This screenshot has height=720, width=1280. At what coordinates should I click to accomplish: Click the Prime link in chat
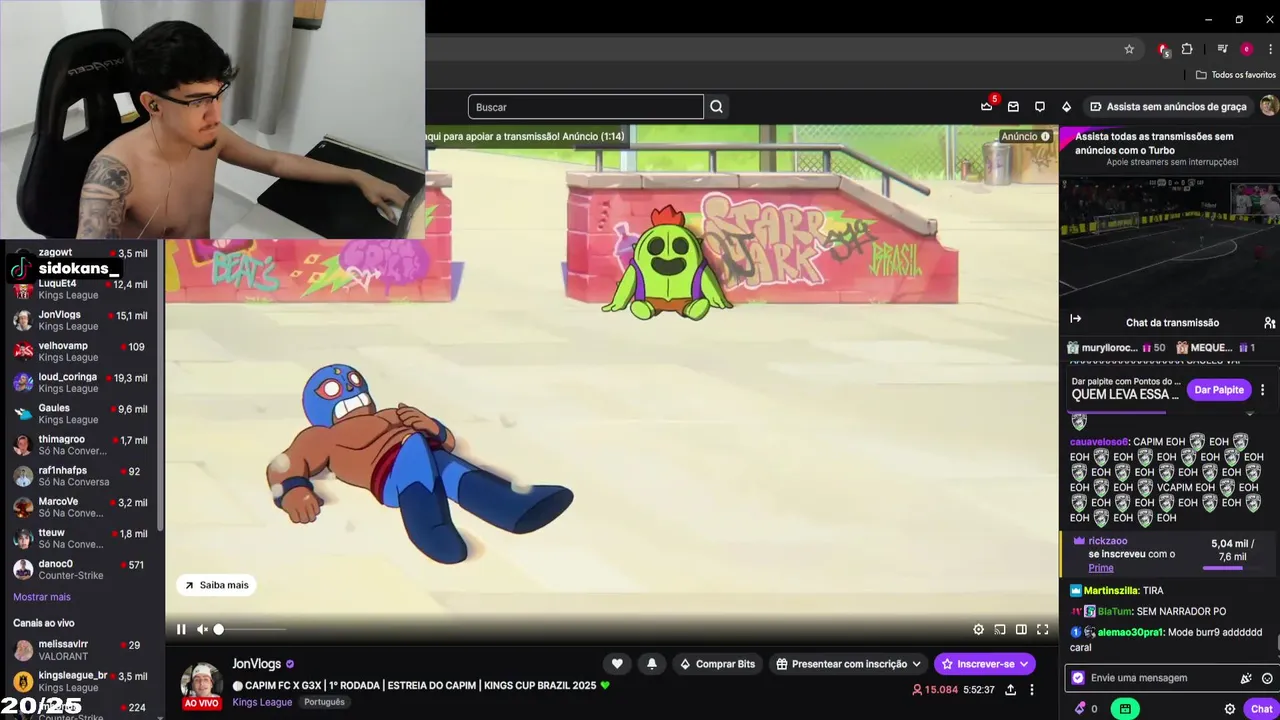(x=1101, y=568)
